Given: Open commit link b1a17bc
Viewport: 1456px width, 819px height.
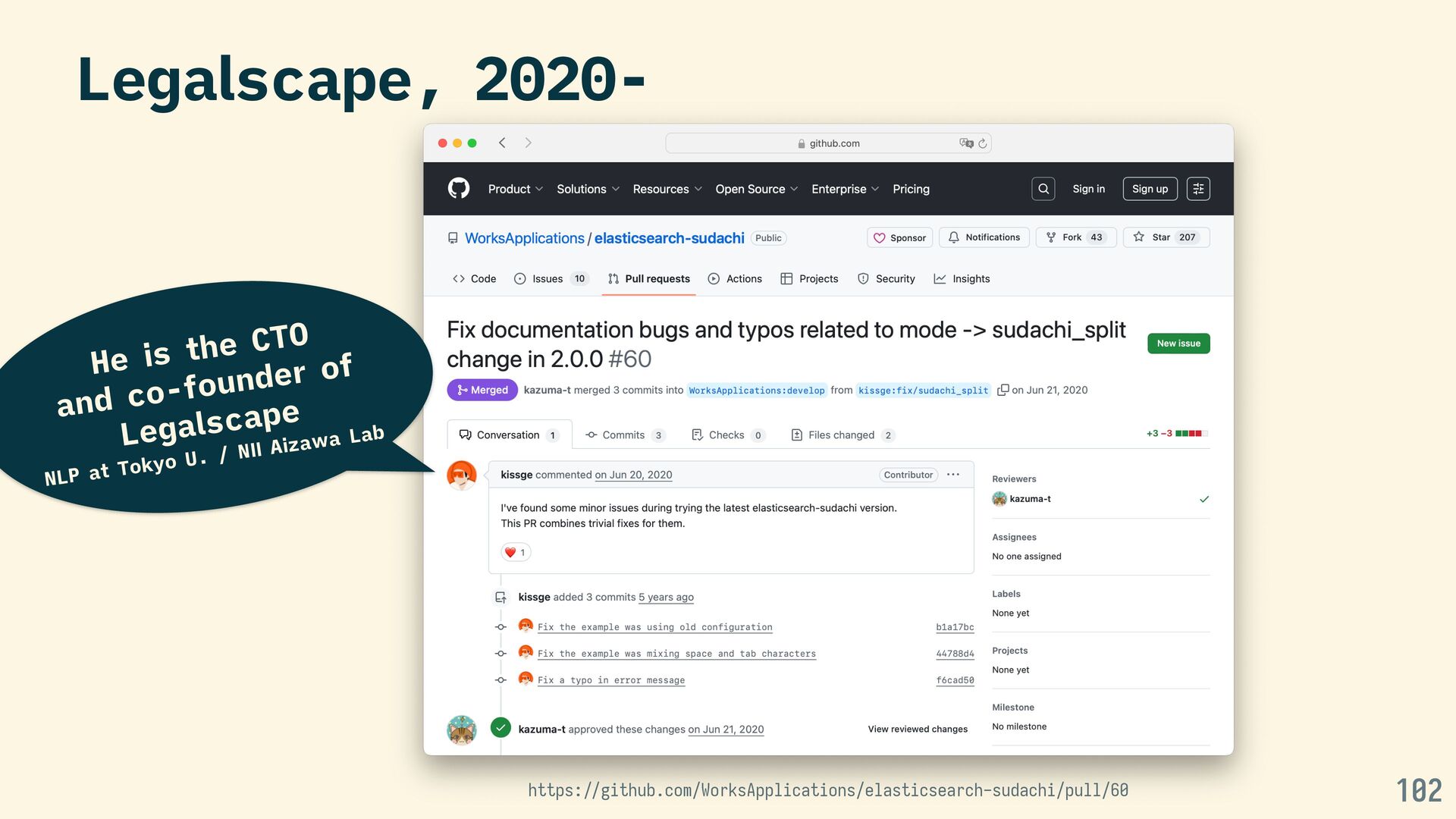Looking at the screenshot, I should coord(955,627).
